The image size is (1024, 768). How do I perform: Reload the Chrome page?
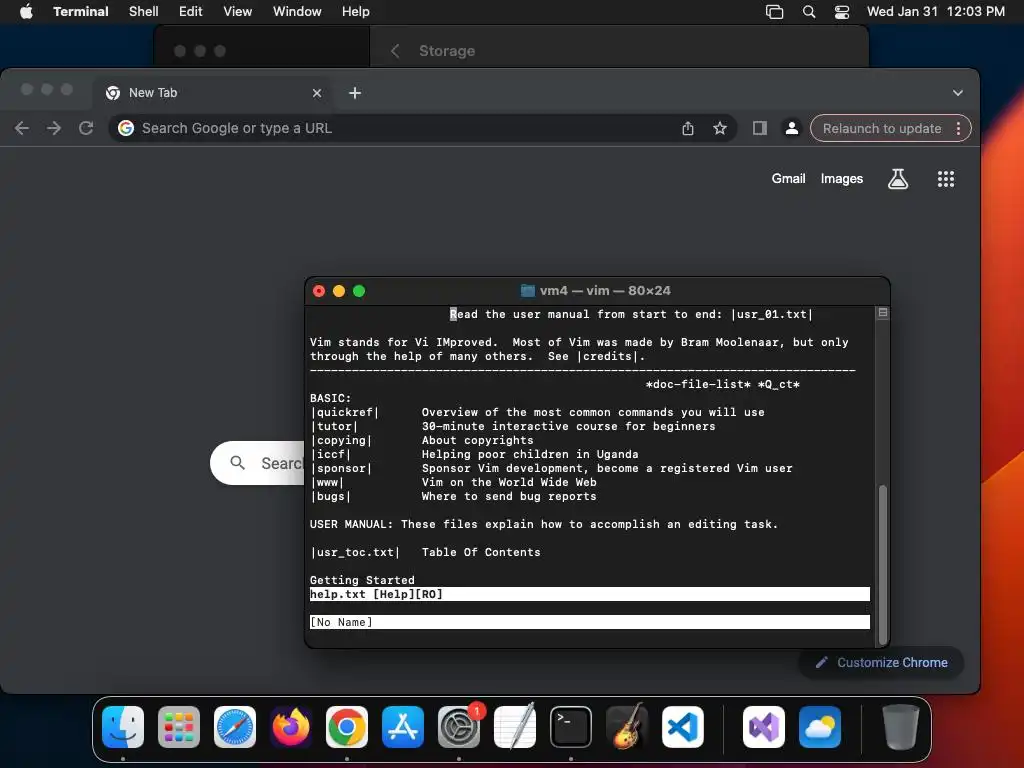pos(86,128)
